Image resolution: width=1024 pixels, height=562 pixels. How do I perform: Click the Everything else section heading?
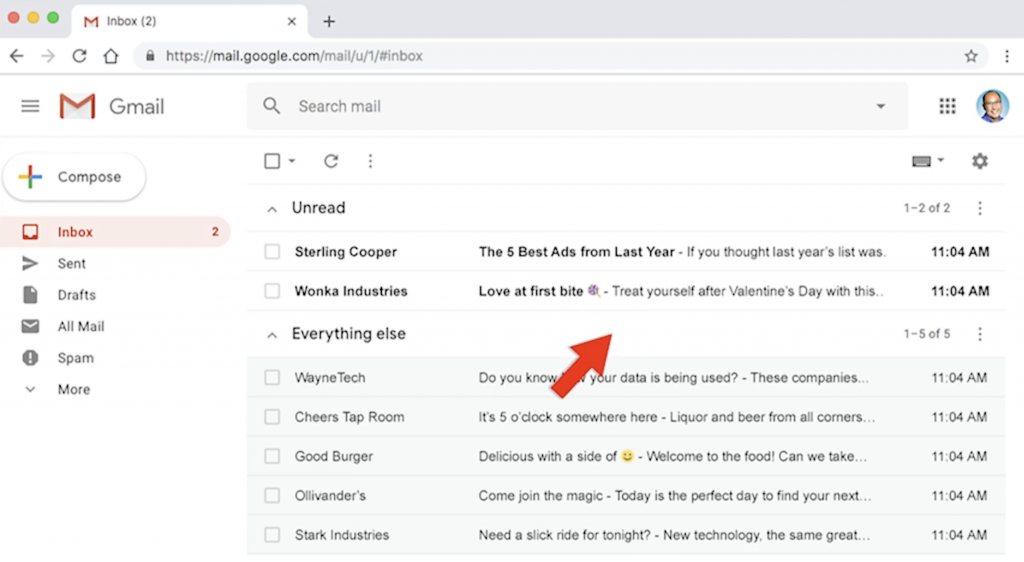click(x=349, y=334)
